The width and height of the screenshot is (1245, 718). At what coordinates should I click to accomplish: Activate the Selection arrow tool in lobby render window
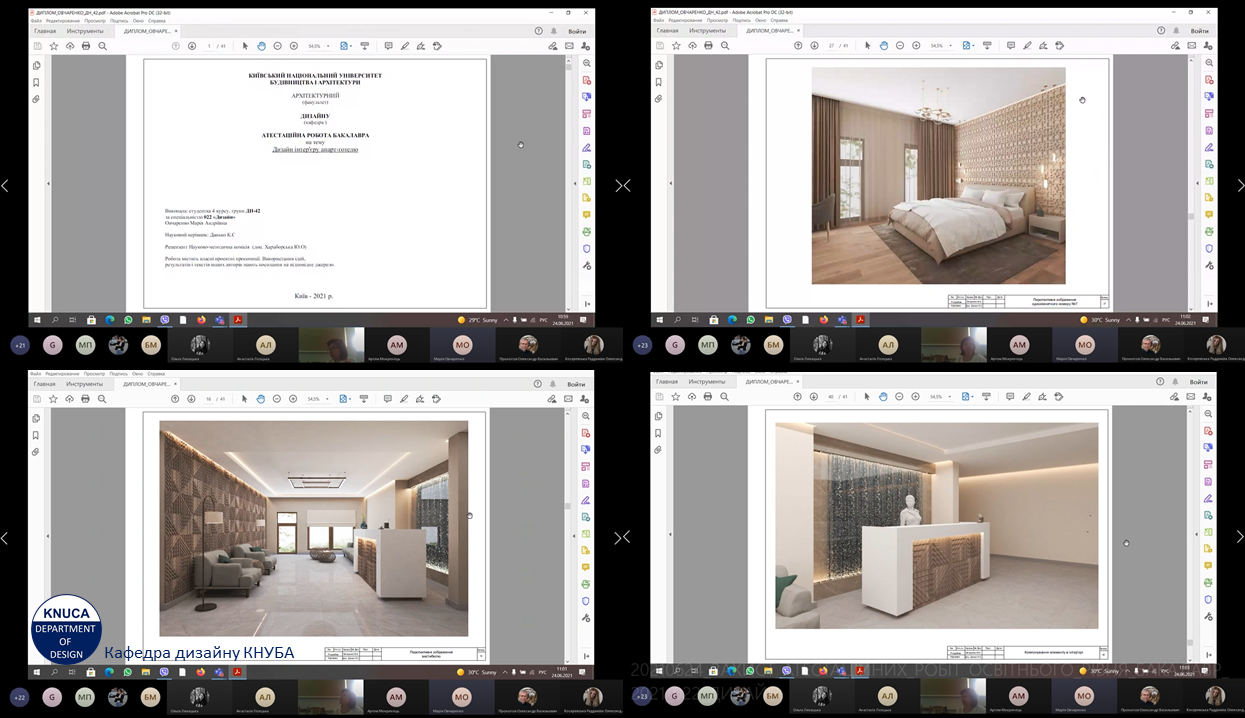[x=245, y=398]
